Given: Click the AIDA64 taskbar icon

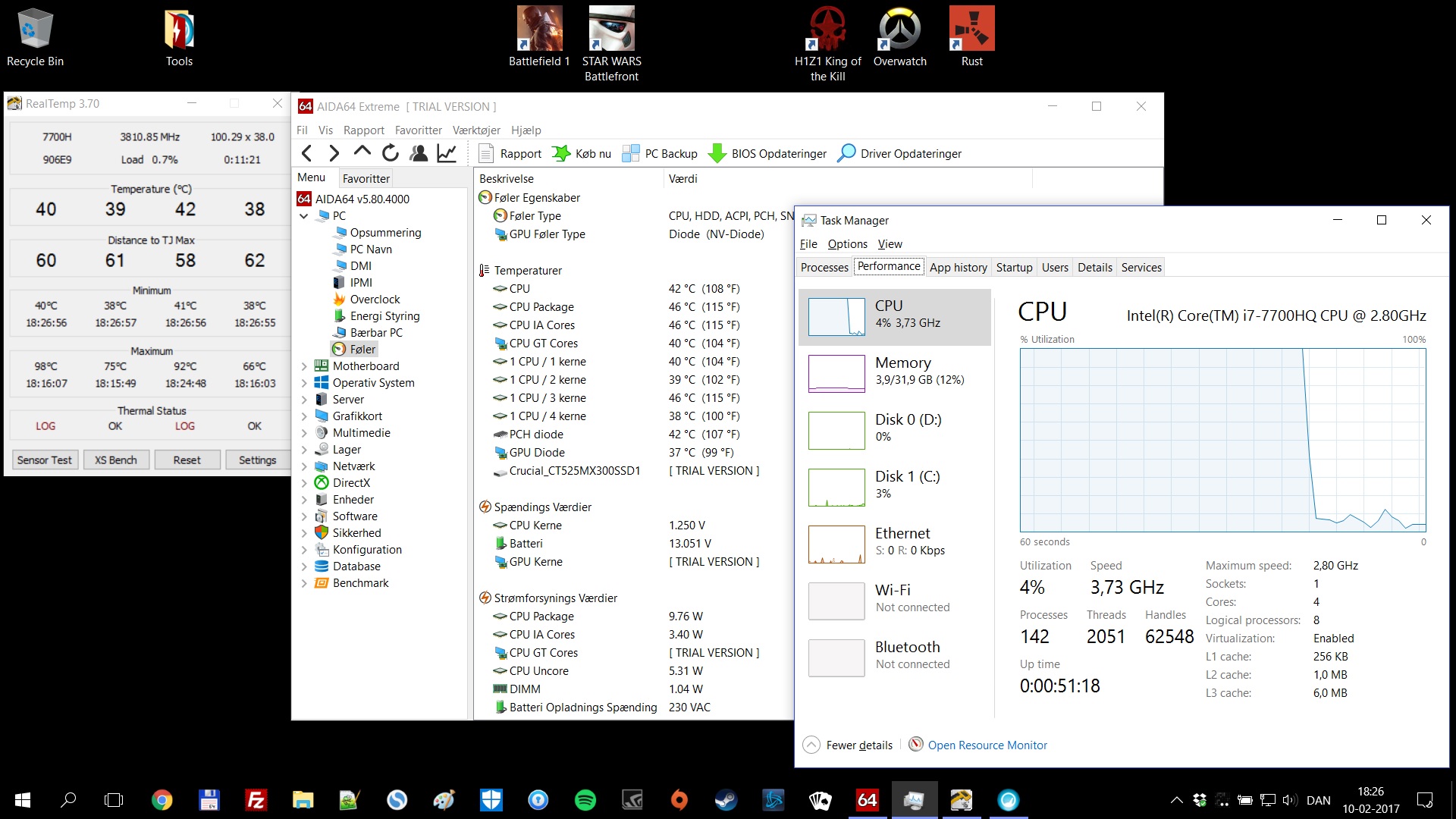Looking at the screenshot, I should 868,800.
